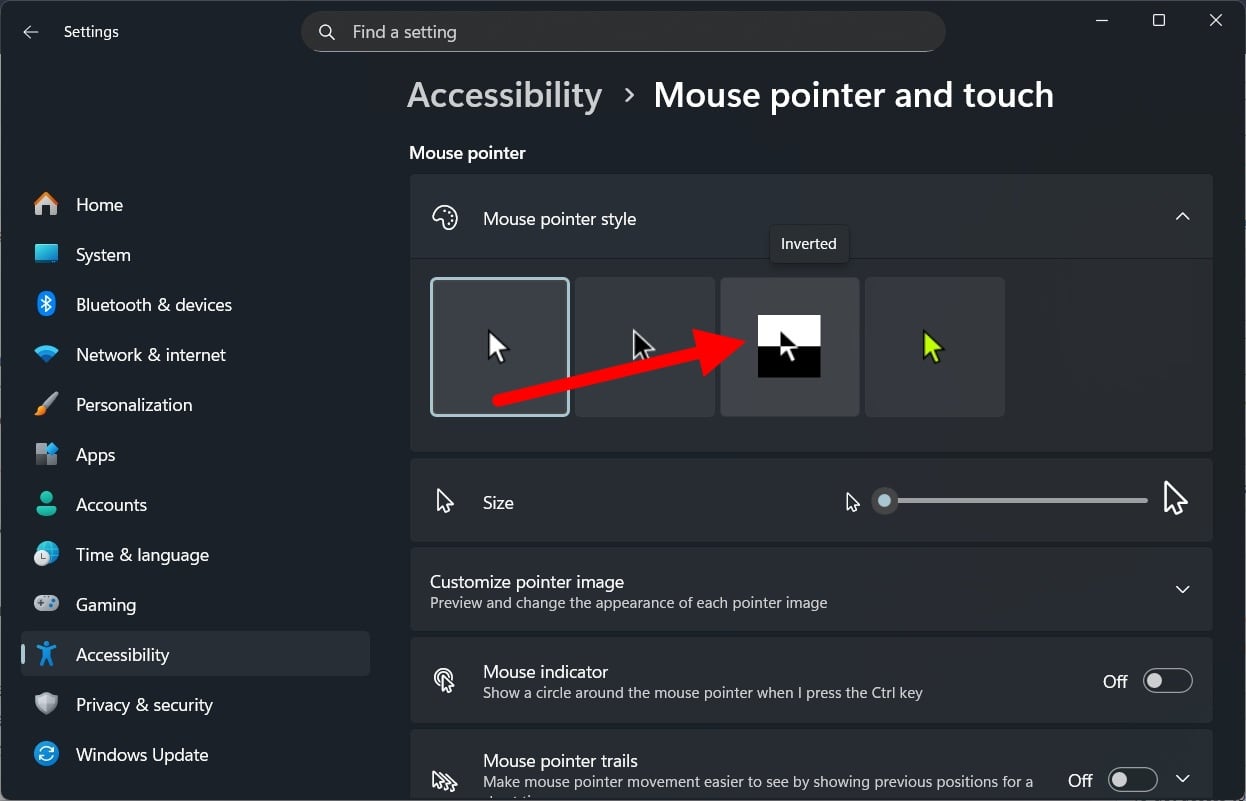Enable Mouse pointer trails
1246x801 pixels.
click(1131, 778)
